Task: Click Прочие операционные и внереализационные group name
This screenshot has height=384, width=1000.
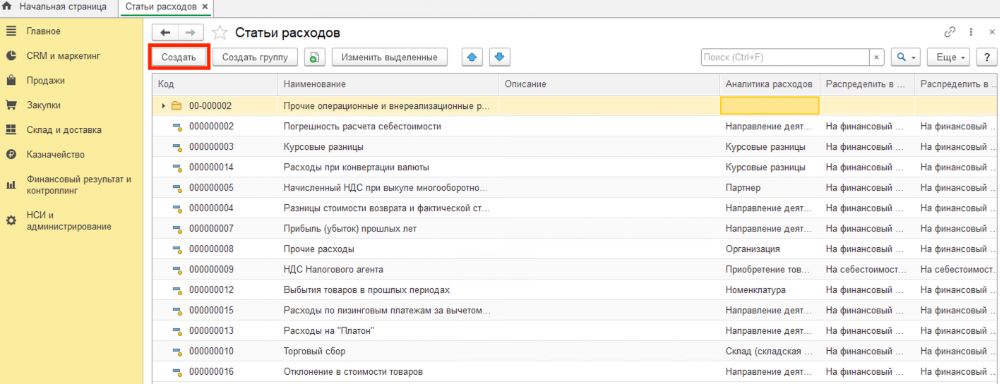Action: (387, 106)
